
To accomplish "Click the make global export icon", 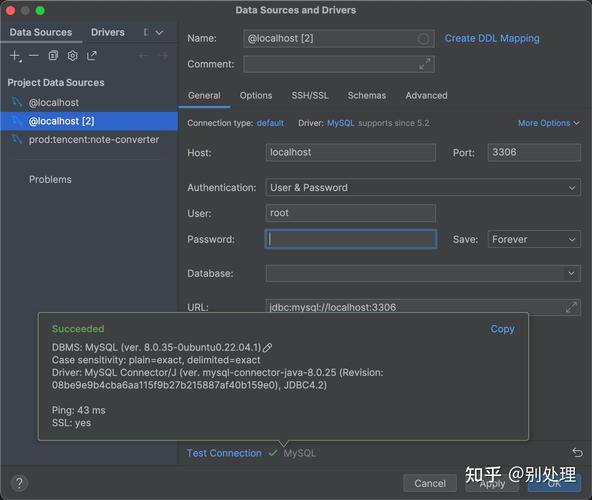I will (x=92, y=56).
